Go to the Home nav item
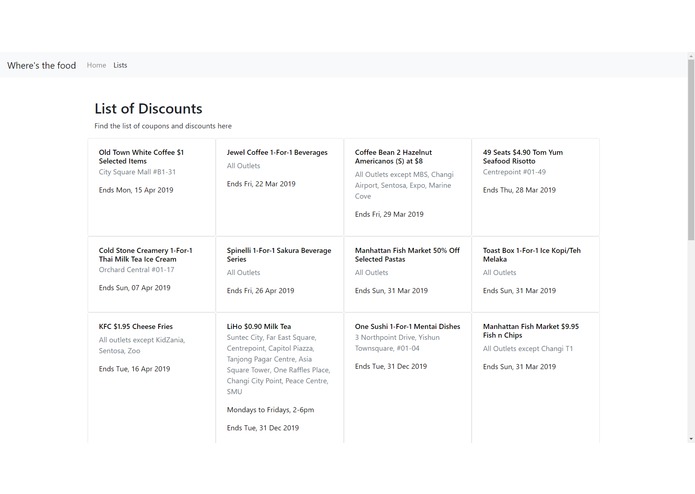The height and width of the screenshot is (494, 695). (96, 65)
